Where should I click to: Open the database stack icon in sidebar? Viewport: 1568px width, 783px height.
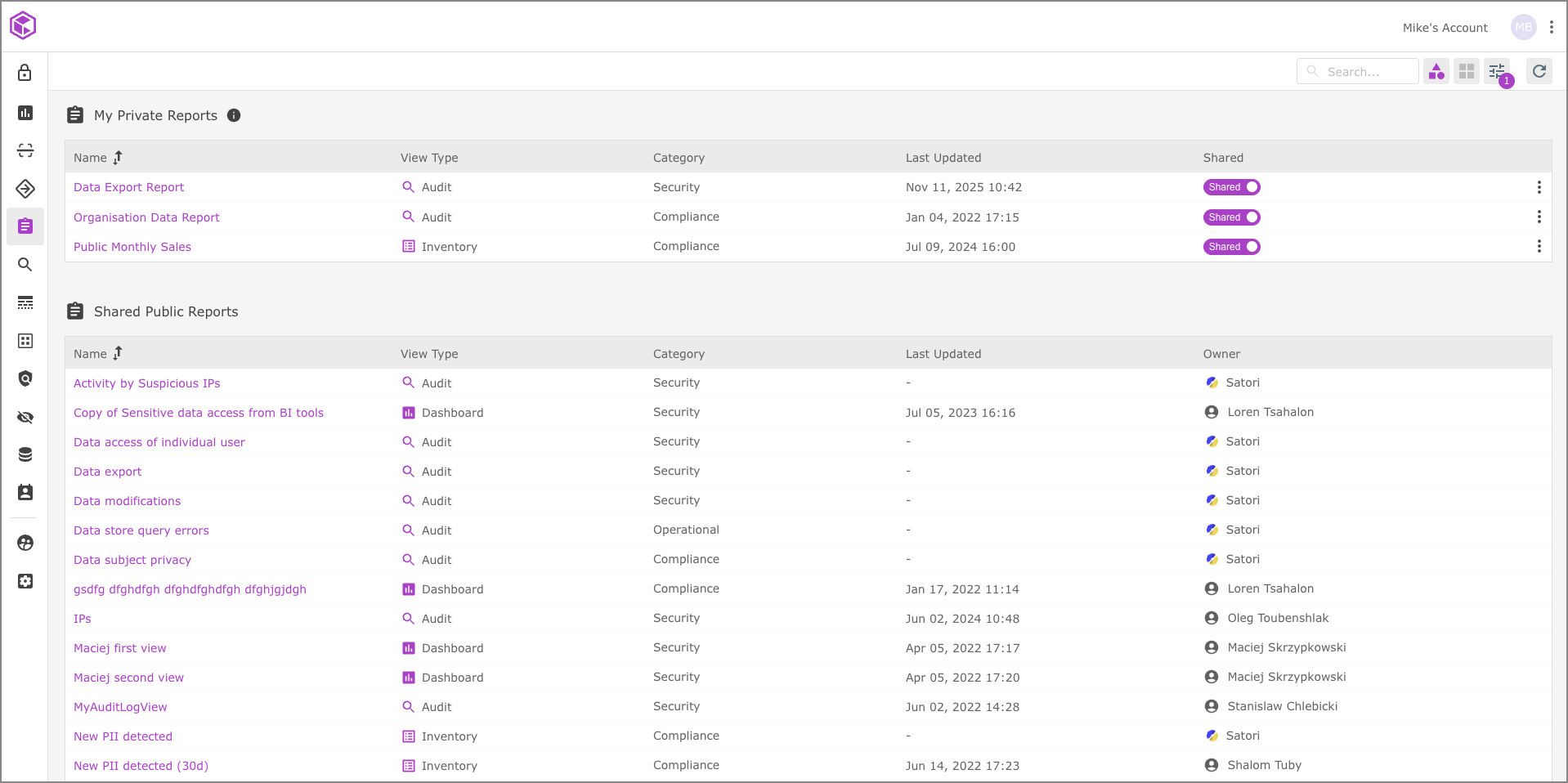[25, 454]
